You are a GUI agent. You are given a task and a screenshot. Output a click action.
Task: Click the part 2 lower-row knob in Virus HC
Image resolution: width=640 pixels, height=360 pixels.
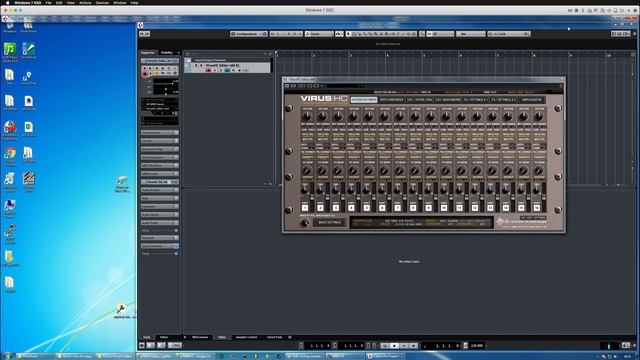point(322,171)
